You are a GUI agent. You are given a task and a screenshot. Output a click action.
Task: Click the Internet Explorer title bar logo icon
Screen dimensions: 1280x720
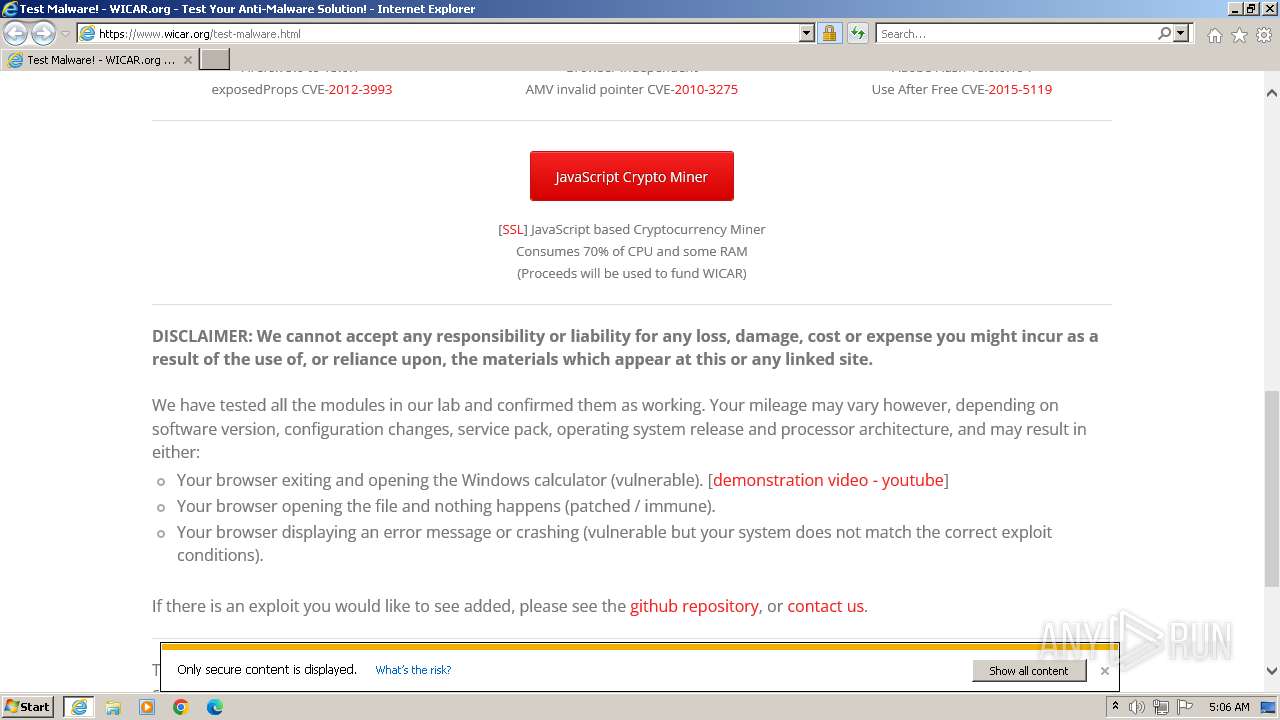tap(10, 9)
